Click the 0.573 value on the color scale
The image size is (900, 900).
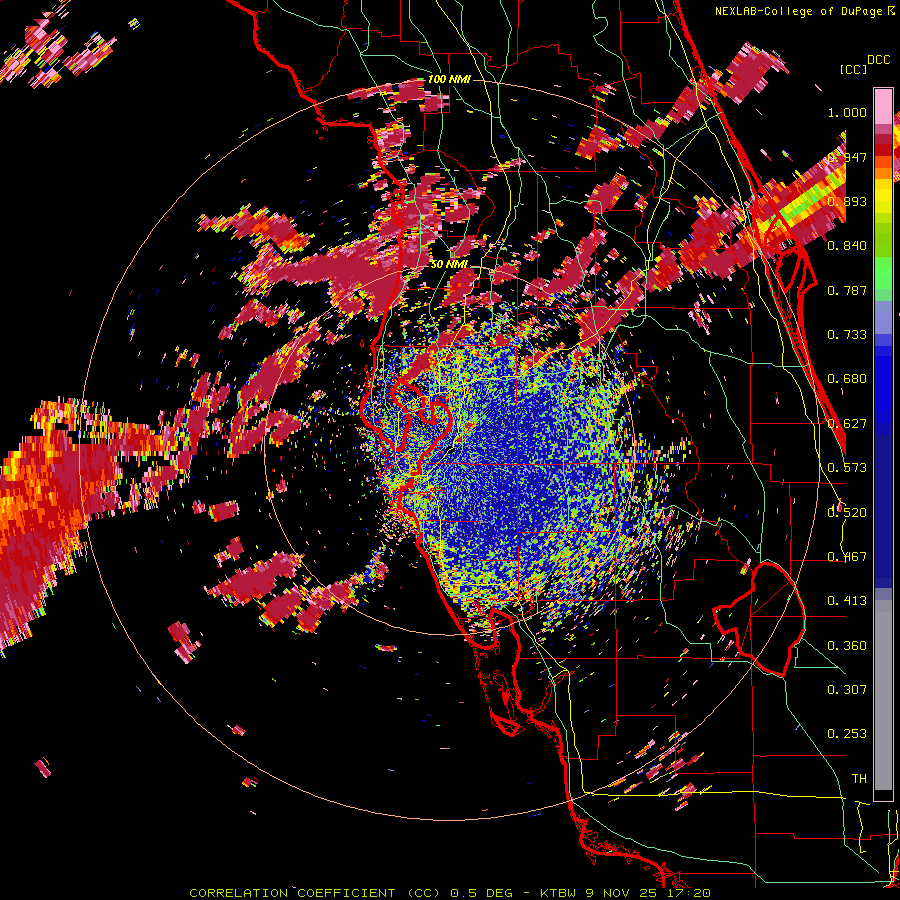click(847, 468)
